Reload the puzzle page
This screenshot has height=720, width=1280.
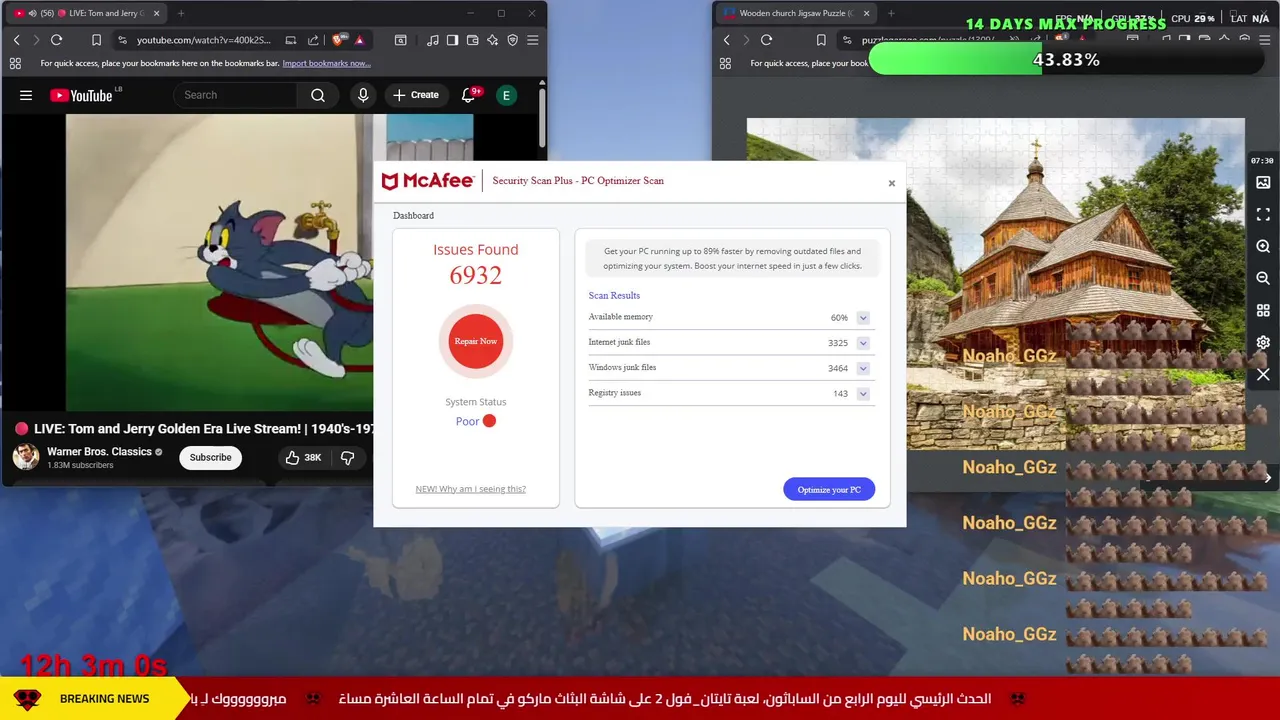coord(766,40)
